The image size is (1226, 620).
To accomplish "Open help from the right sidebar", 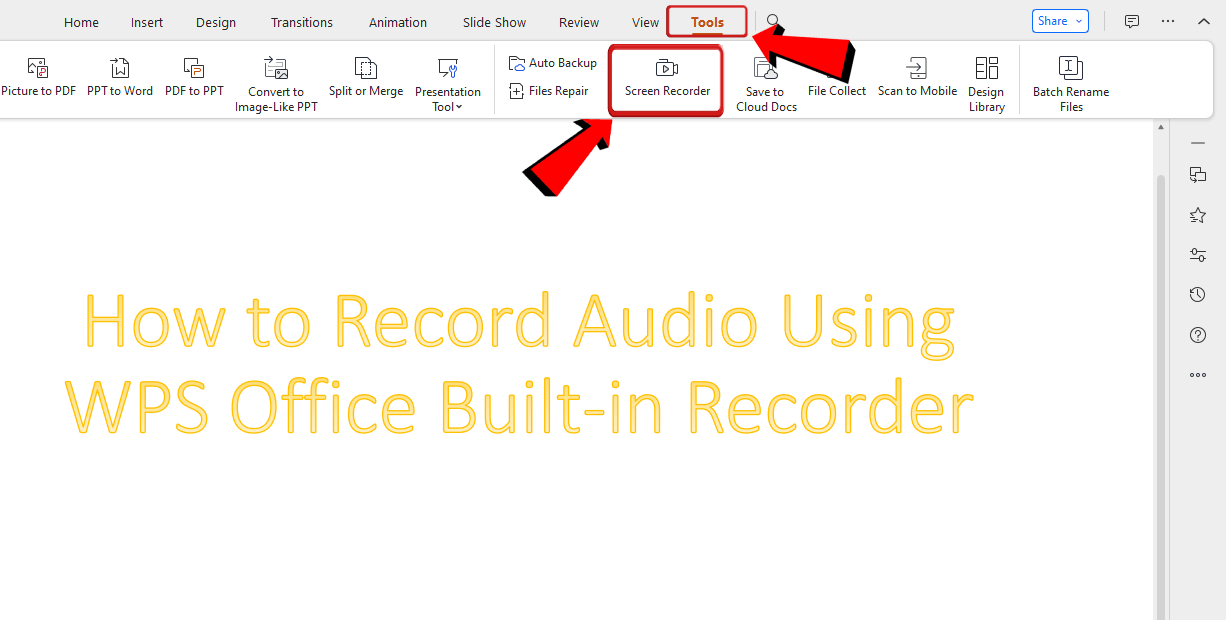I will [1197, 335].
